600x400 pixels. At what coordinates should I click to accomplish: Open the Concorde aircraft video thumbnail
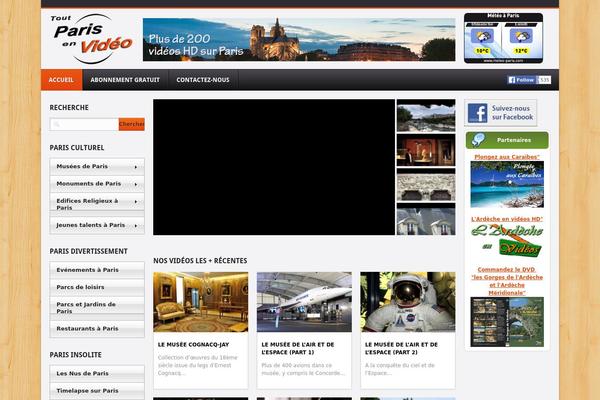pos(304,302)
